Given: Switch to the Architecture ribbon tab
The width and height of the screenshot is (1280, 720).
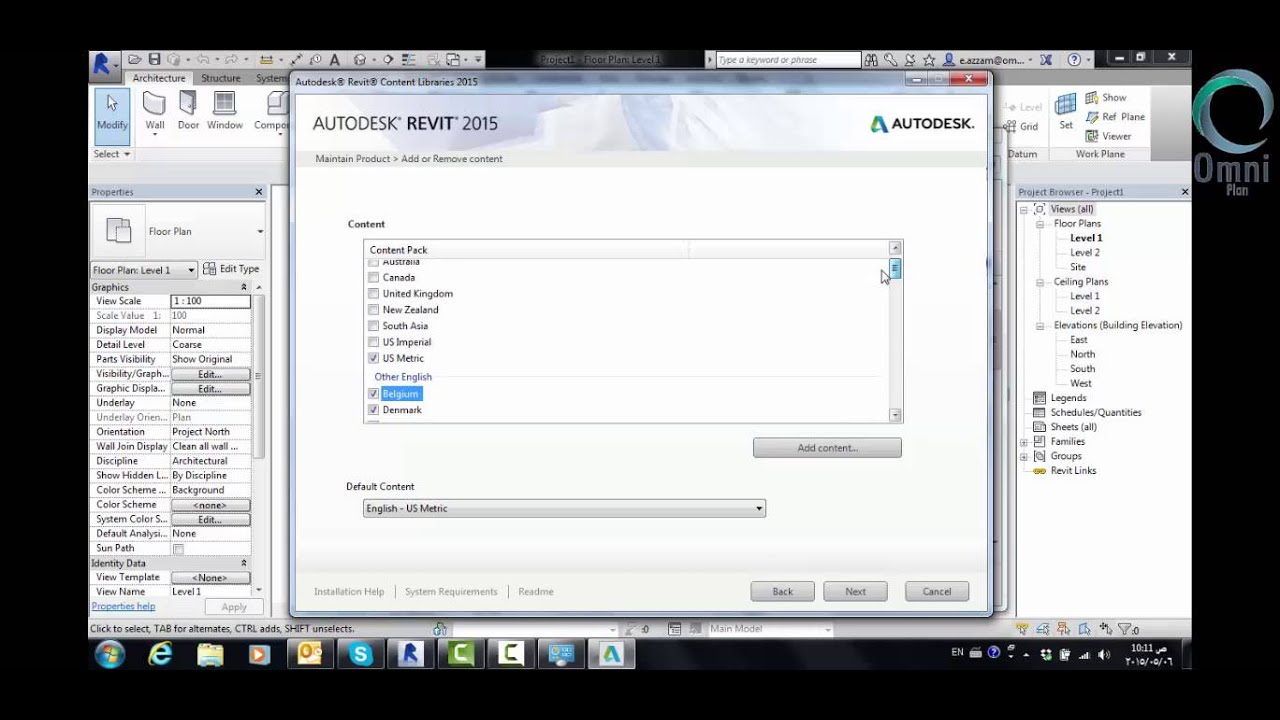Looking at the screenshot, I should [159, 78].
